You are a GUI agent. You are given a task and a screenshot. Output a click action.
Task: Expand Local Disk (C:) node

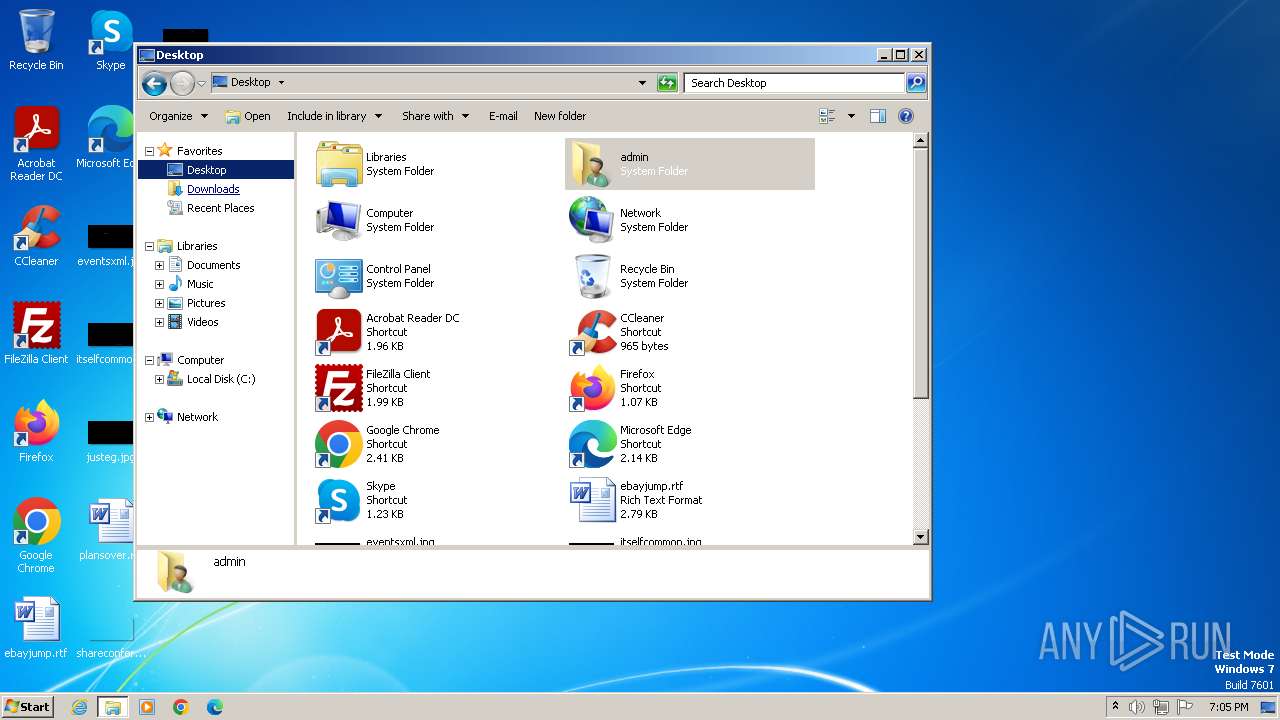159,379
